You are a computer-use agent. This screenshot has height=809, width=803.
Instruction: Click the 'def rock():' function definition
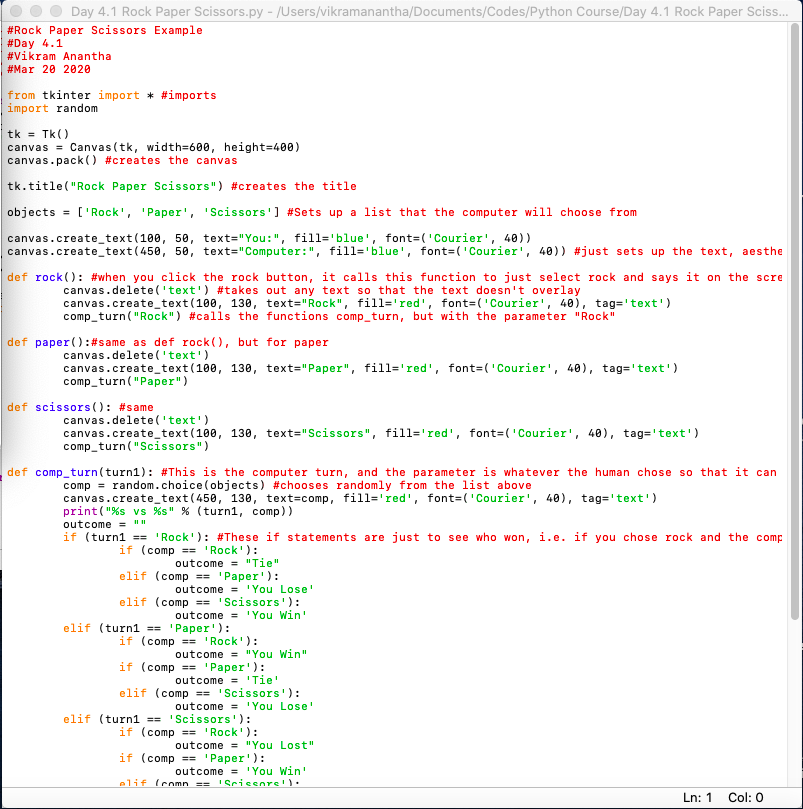pos(395,278)
